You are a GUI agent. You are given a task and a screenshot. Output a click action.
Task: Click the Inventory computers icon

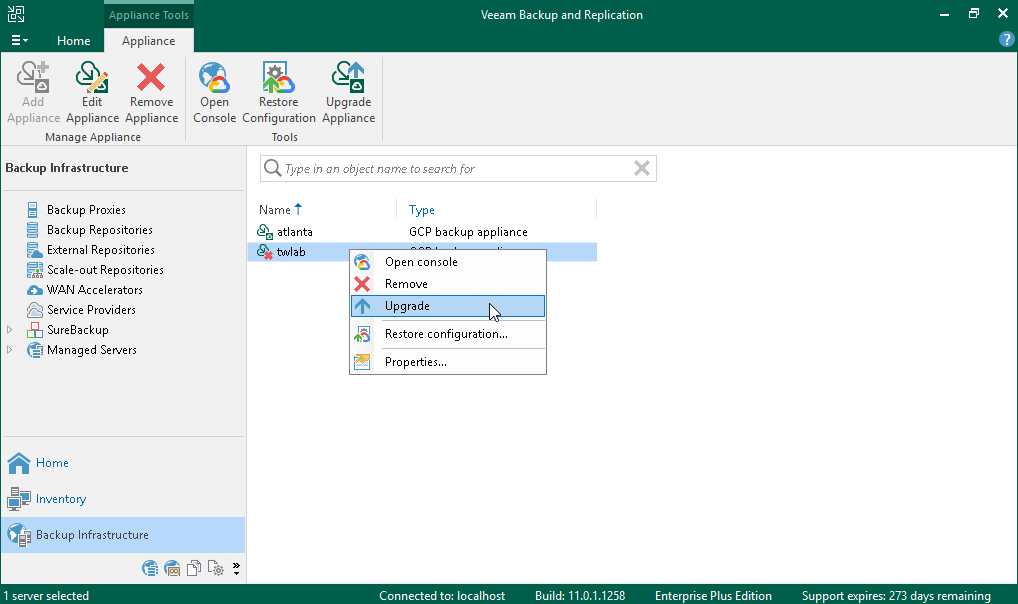(19, 499)
